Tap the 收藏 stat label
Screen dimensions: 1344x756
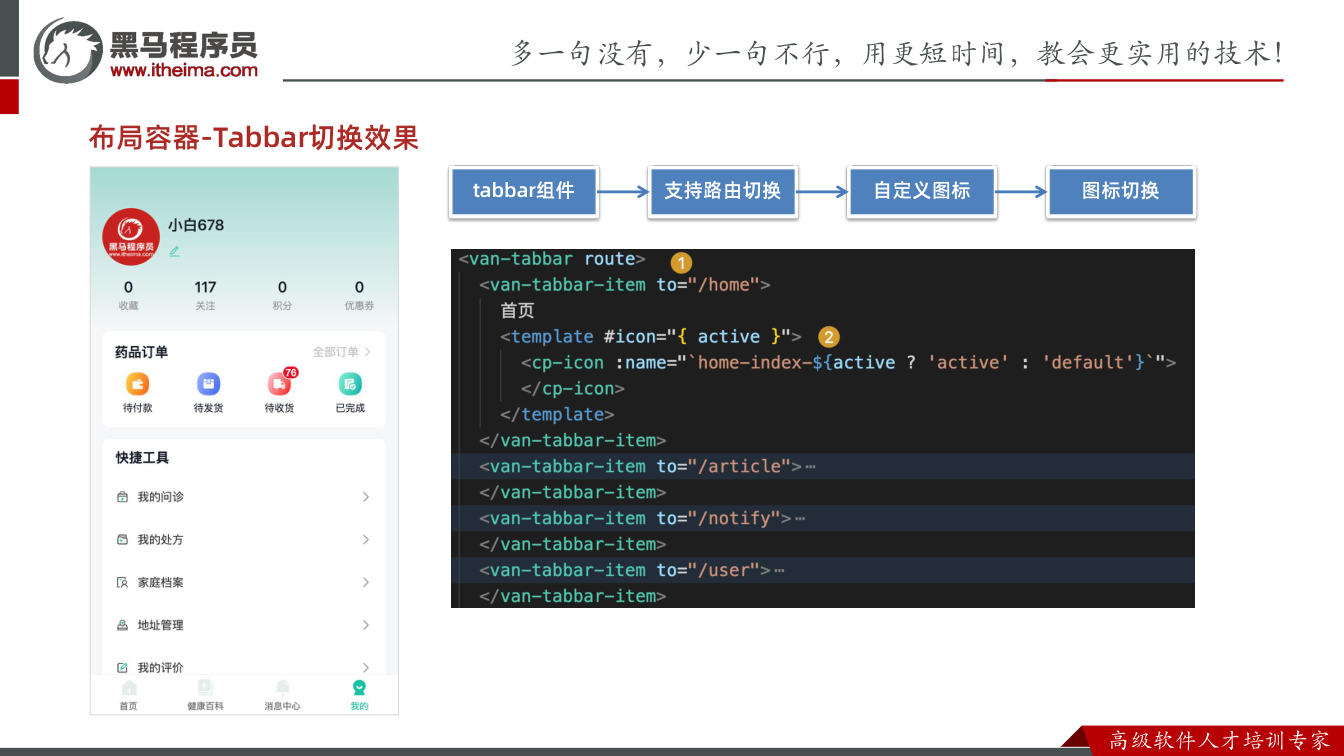click(128, 306)
